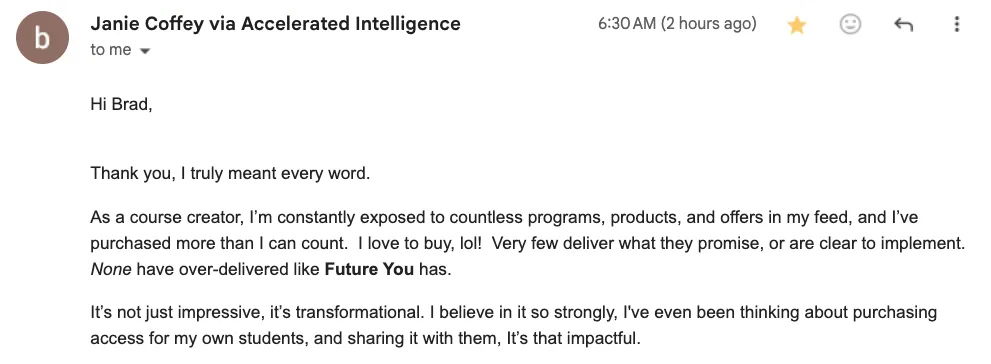991x364 pixels.
Task: Unstar this email with the yellow star
Action: (796, 25)
